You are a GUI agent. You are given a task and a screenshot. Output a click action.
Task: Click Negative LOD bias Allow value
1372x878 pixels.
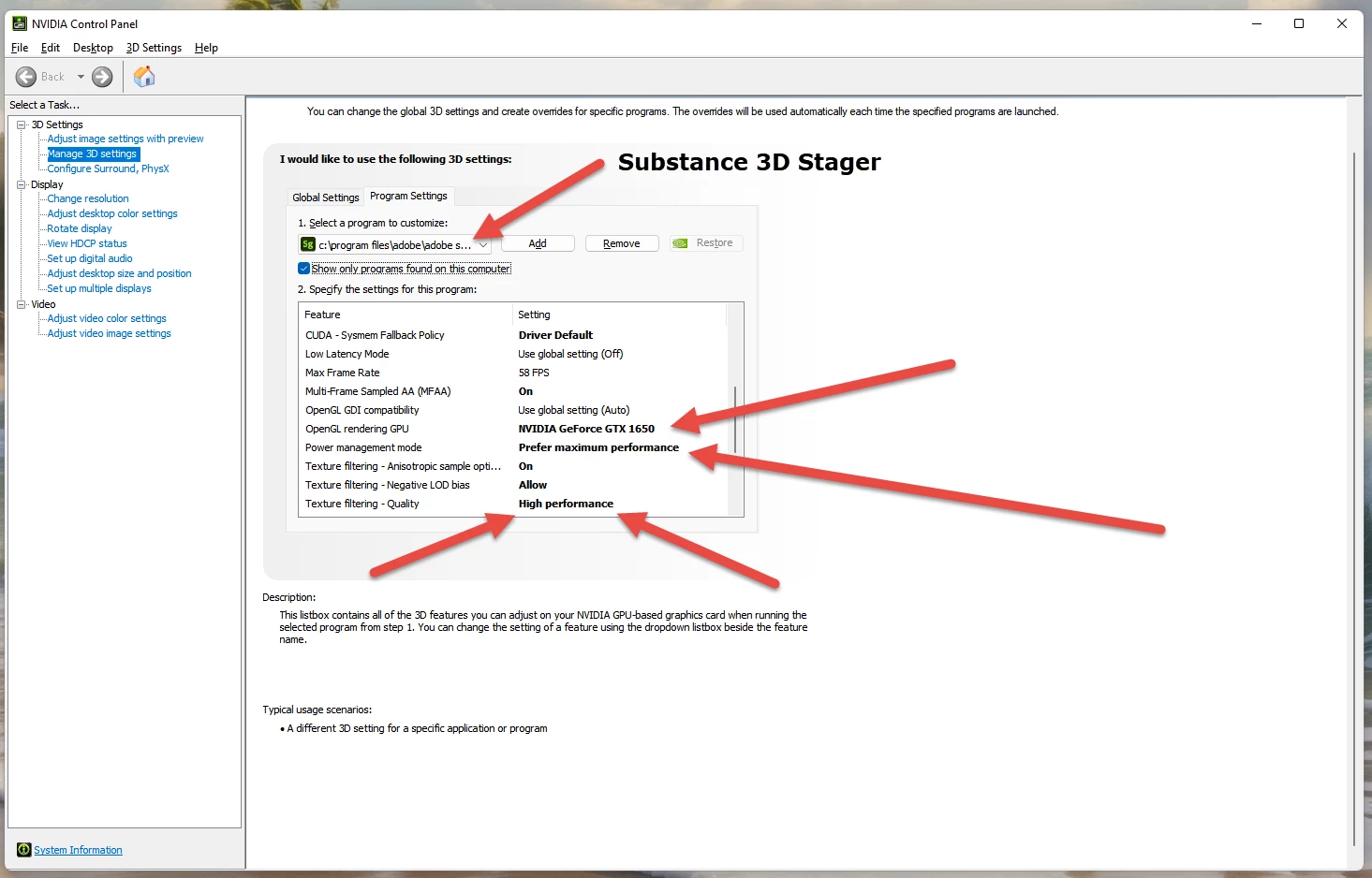(x=533, y=485)
